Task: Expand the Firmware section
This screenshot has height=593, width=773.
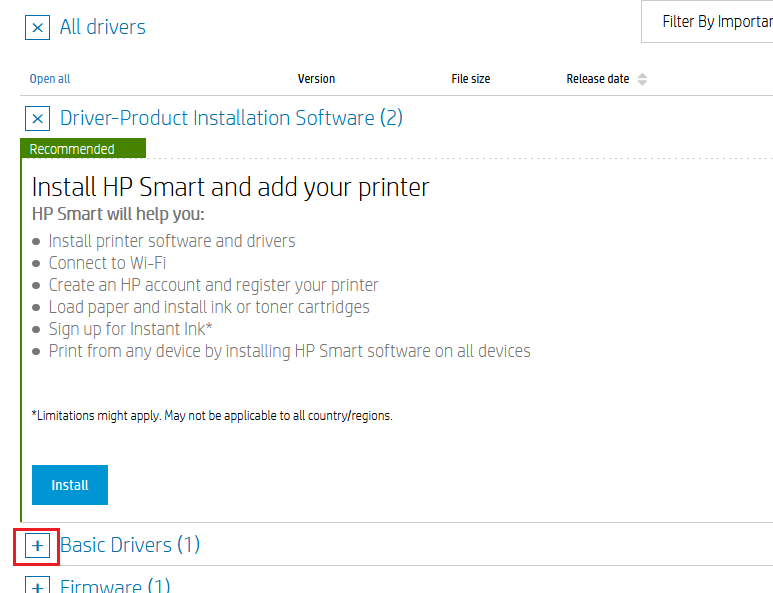Action: click(x=37, y=586)
